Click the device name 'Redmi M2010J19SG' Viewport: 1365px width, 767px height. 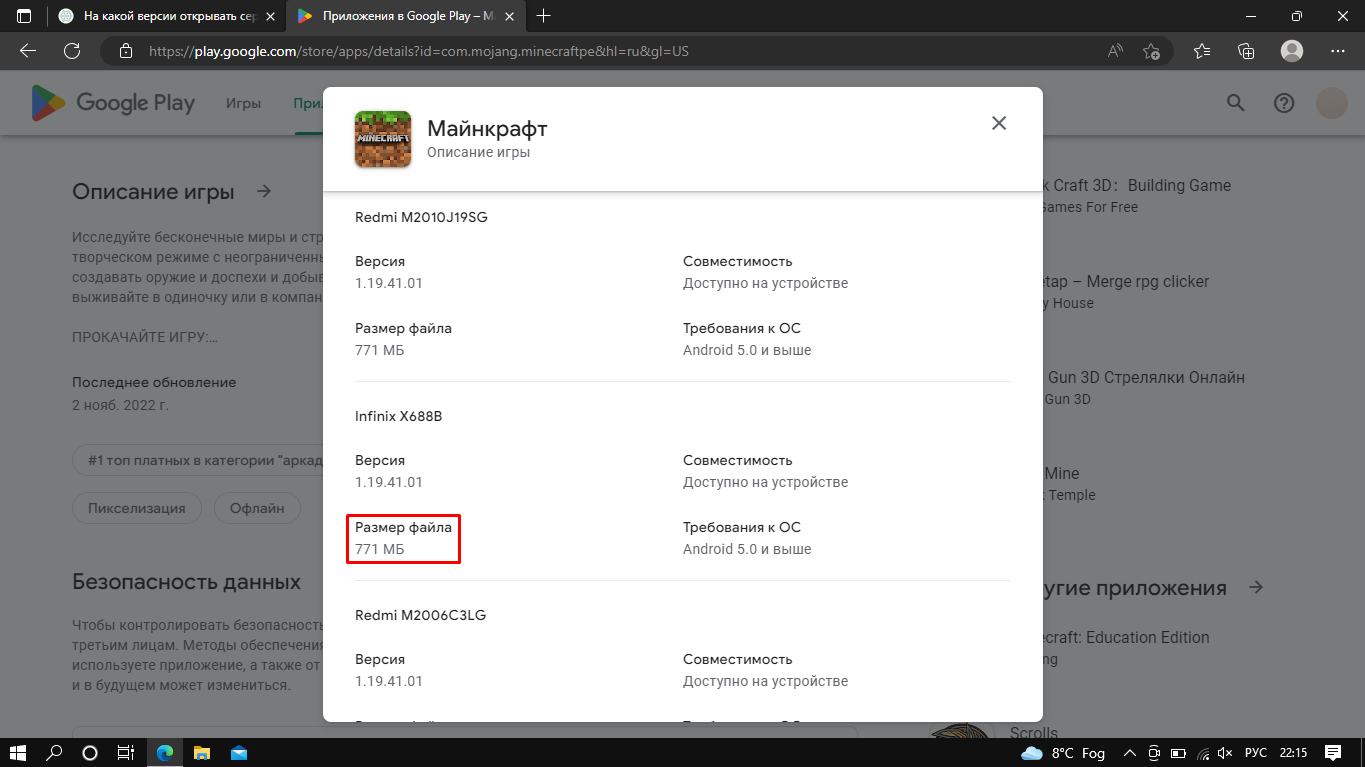coord(421,217)
